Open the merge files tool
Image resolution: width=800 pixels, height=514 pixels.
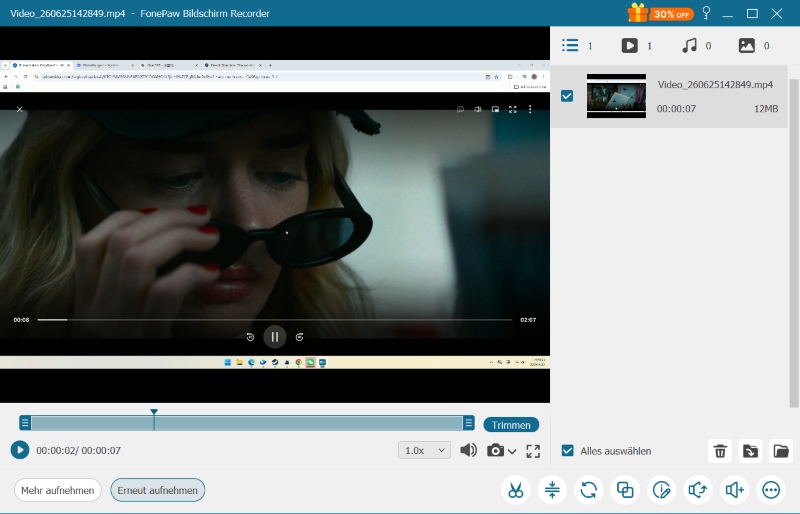point(625,490)
